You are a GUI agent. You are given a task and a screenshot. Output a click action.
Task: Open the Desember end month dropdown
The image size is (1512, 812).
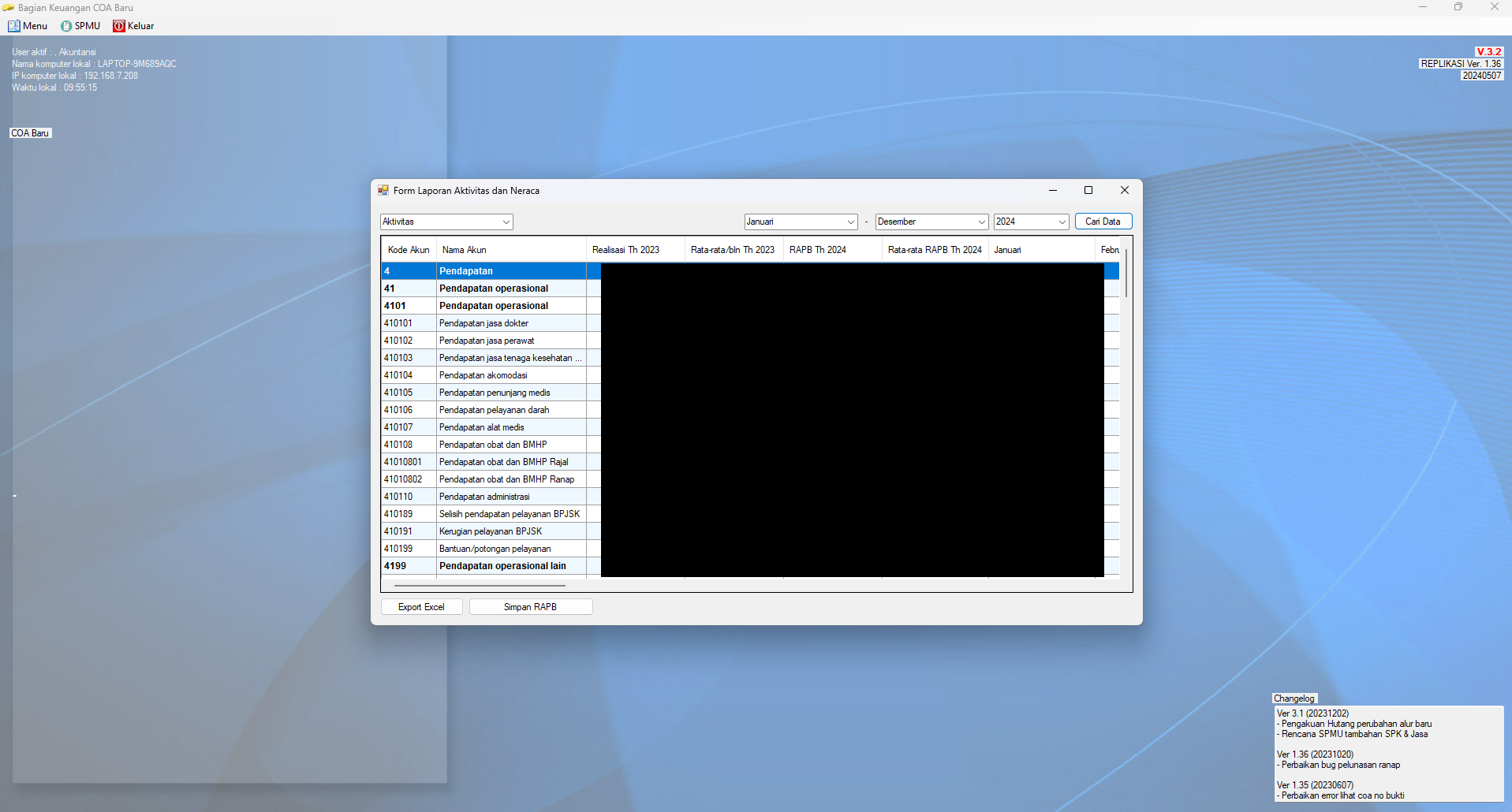pyautogui.click(x=931, y=222)
